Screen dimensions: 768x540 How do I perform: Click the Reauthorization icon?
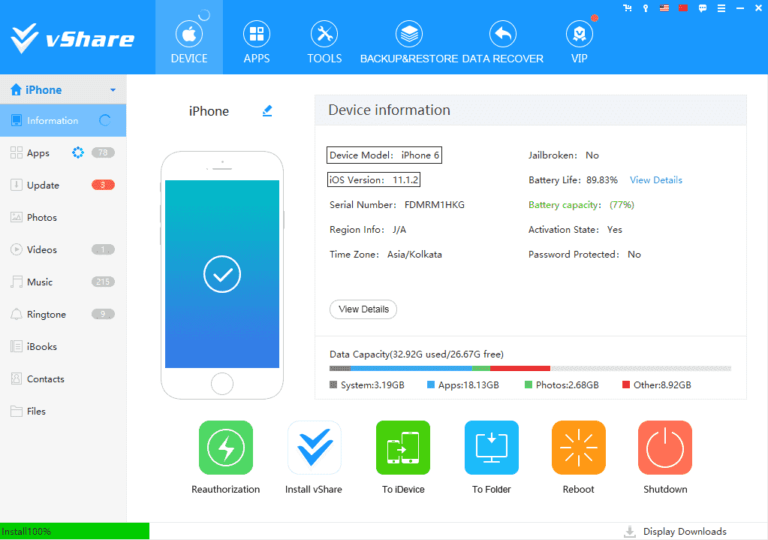point(226,447)
